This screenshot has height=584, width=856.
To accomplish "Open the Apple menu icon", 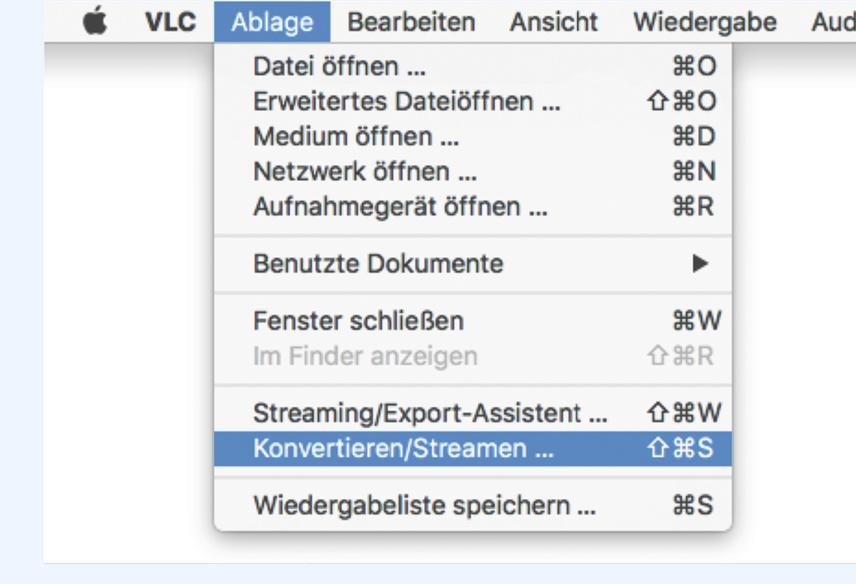I will pyautogui.click(x=95, y=22).
